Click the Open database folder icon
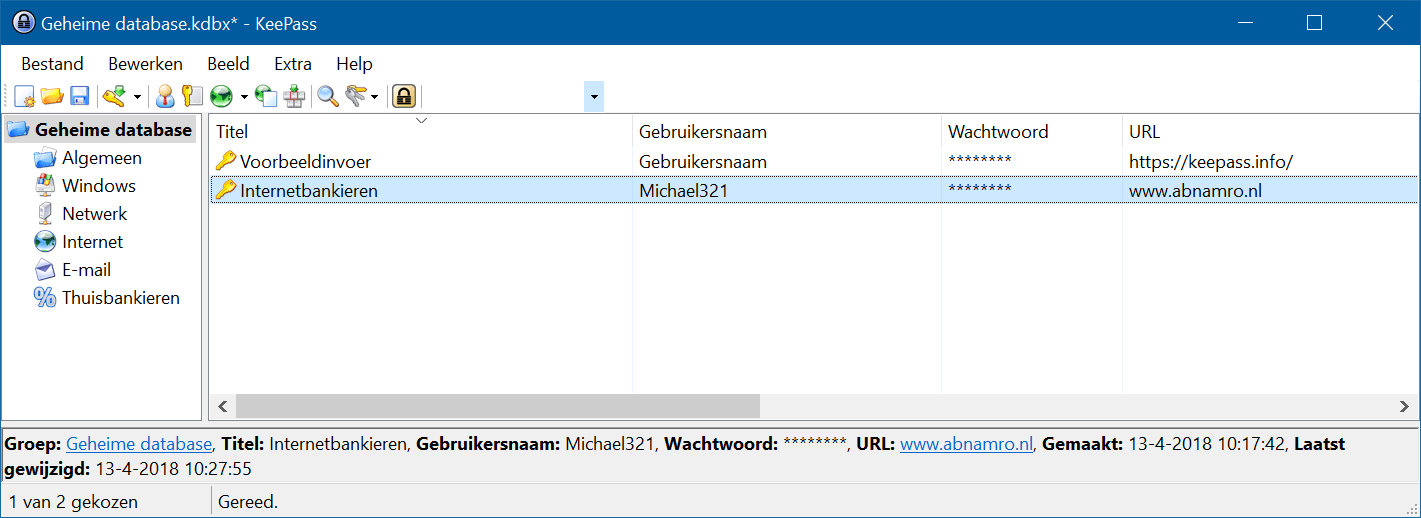Screen dimensions: 1421x518 point(52,96)
